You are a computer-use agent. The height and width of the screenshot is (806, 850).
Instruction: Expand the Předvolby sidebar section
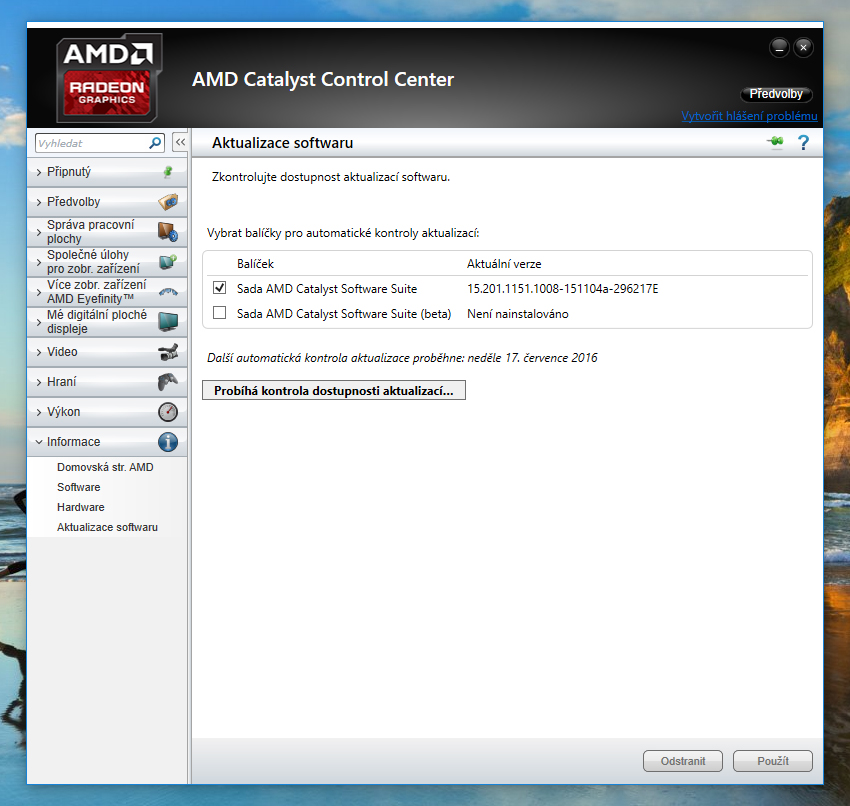[x=107, y=202]
